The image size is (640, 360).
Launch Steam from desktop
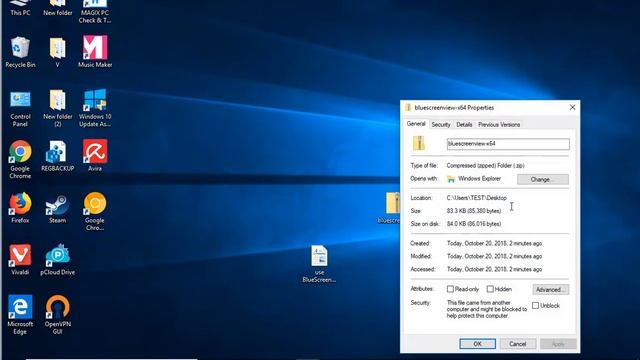click(x=58, y=208)
